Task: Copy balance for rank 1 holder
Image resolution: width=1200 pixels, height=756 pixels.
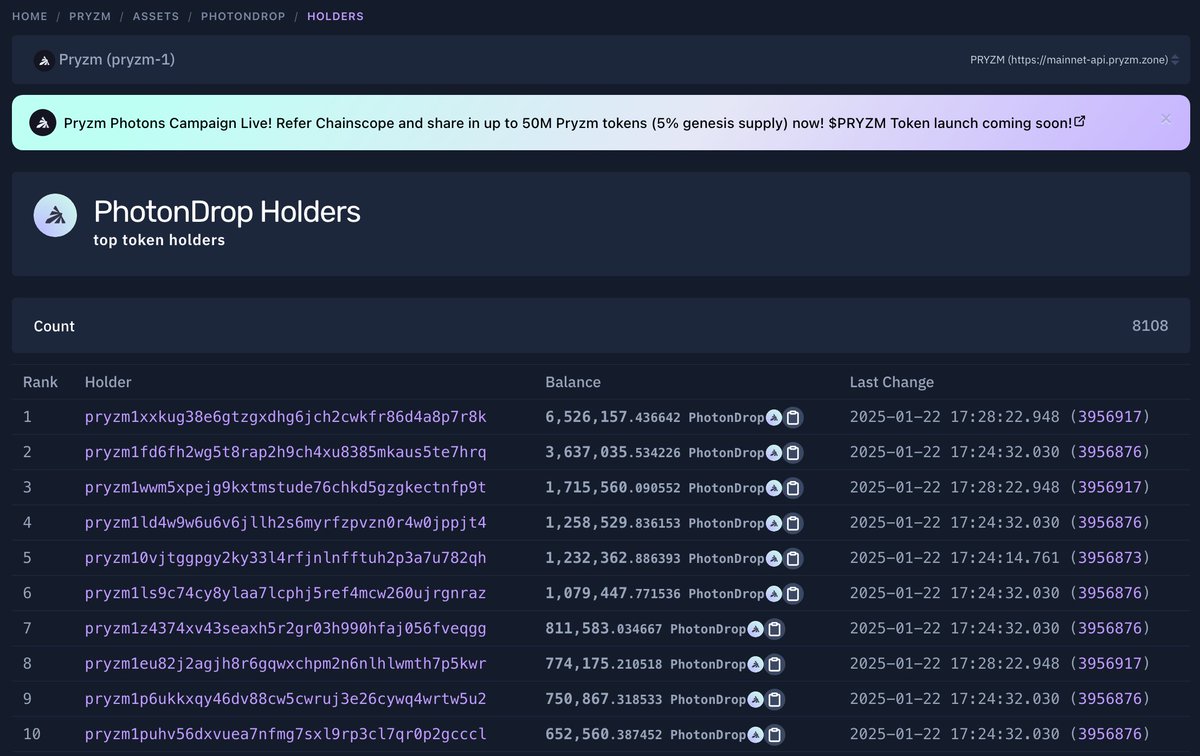Action: tap(793, 417)
